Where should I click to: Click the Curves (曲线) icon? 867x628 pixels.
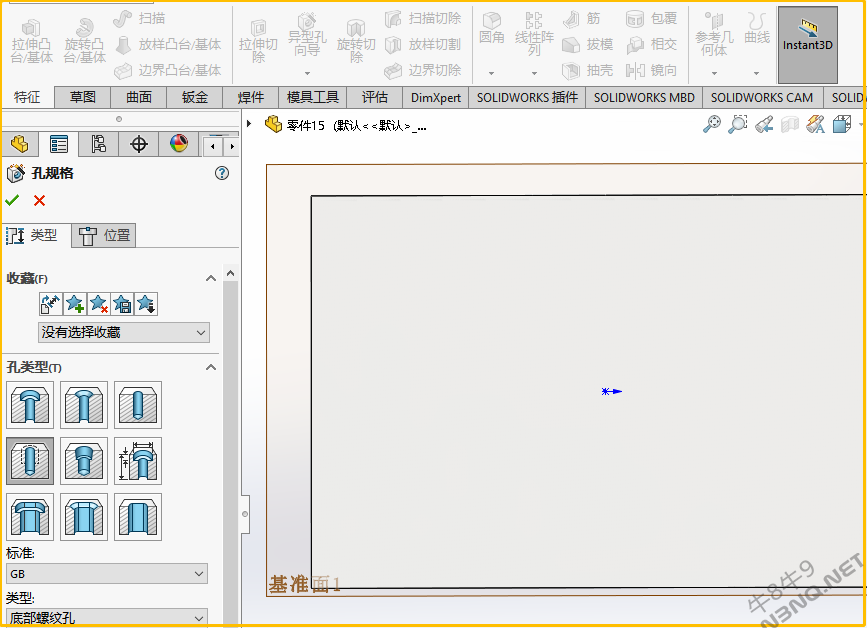[x=757, y=29]
